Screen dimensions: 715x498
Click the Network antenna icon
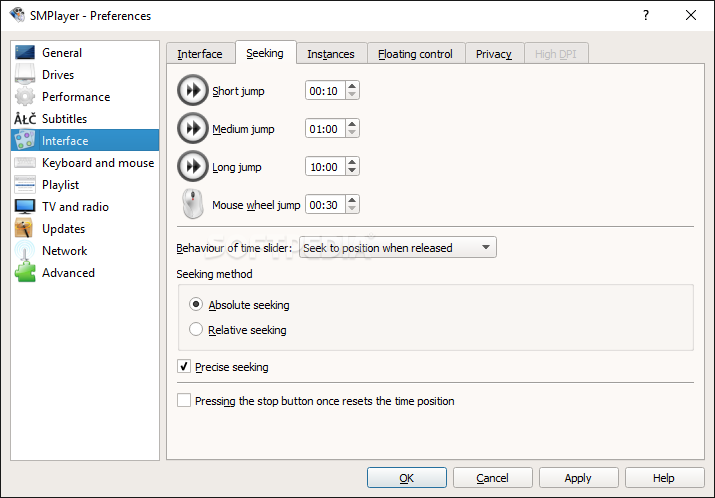pyautogui.click(x=25, y=250)
